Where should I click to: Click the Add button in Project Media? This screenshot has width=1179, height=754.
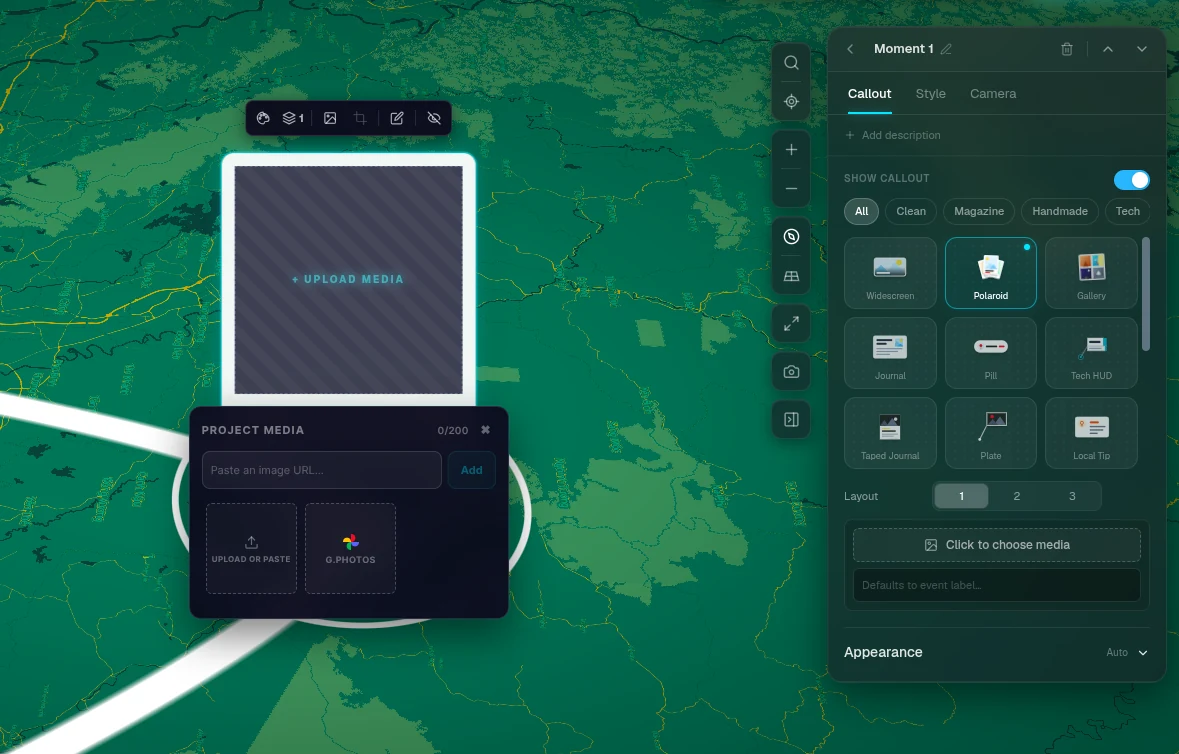pos(471,470)
